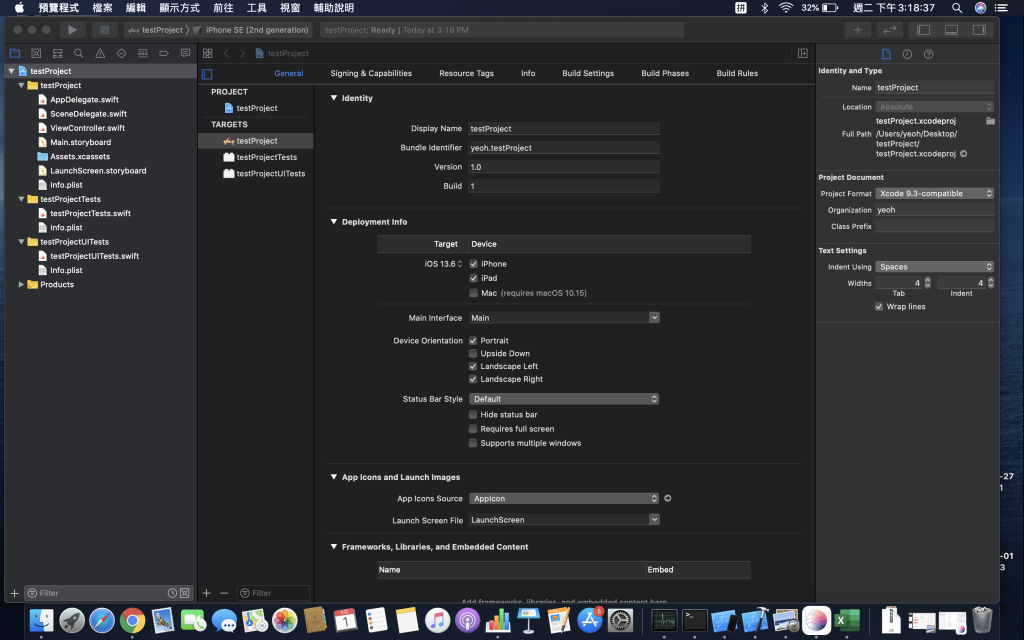Switch to Signing & Capabilities tab

tap(371, 73)
